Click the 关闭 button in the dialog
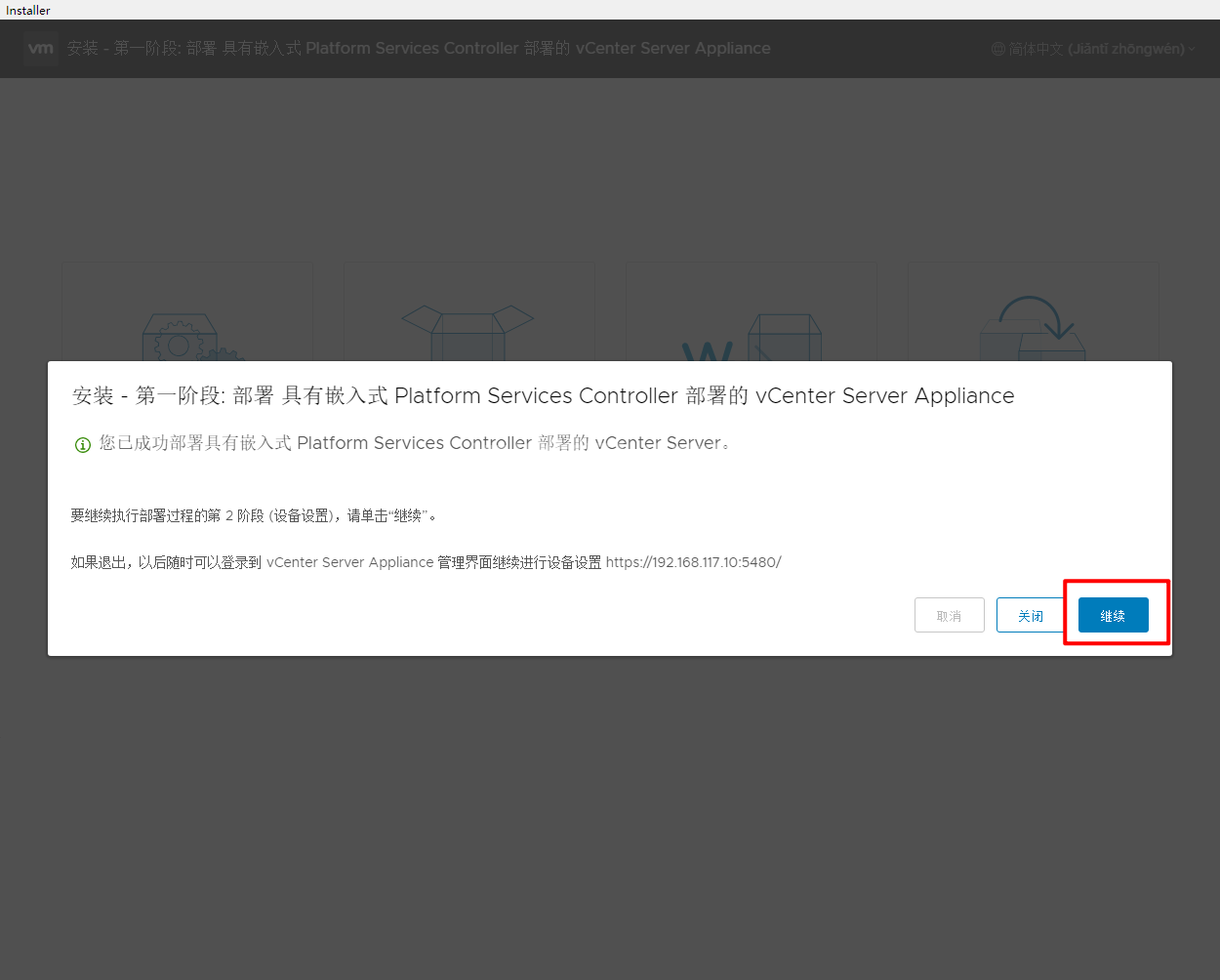This screenshot has height=980, width=1220. point(1031,615)
